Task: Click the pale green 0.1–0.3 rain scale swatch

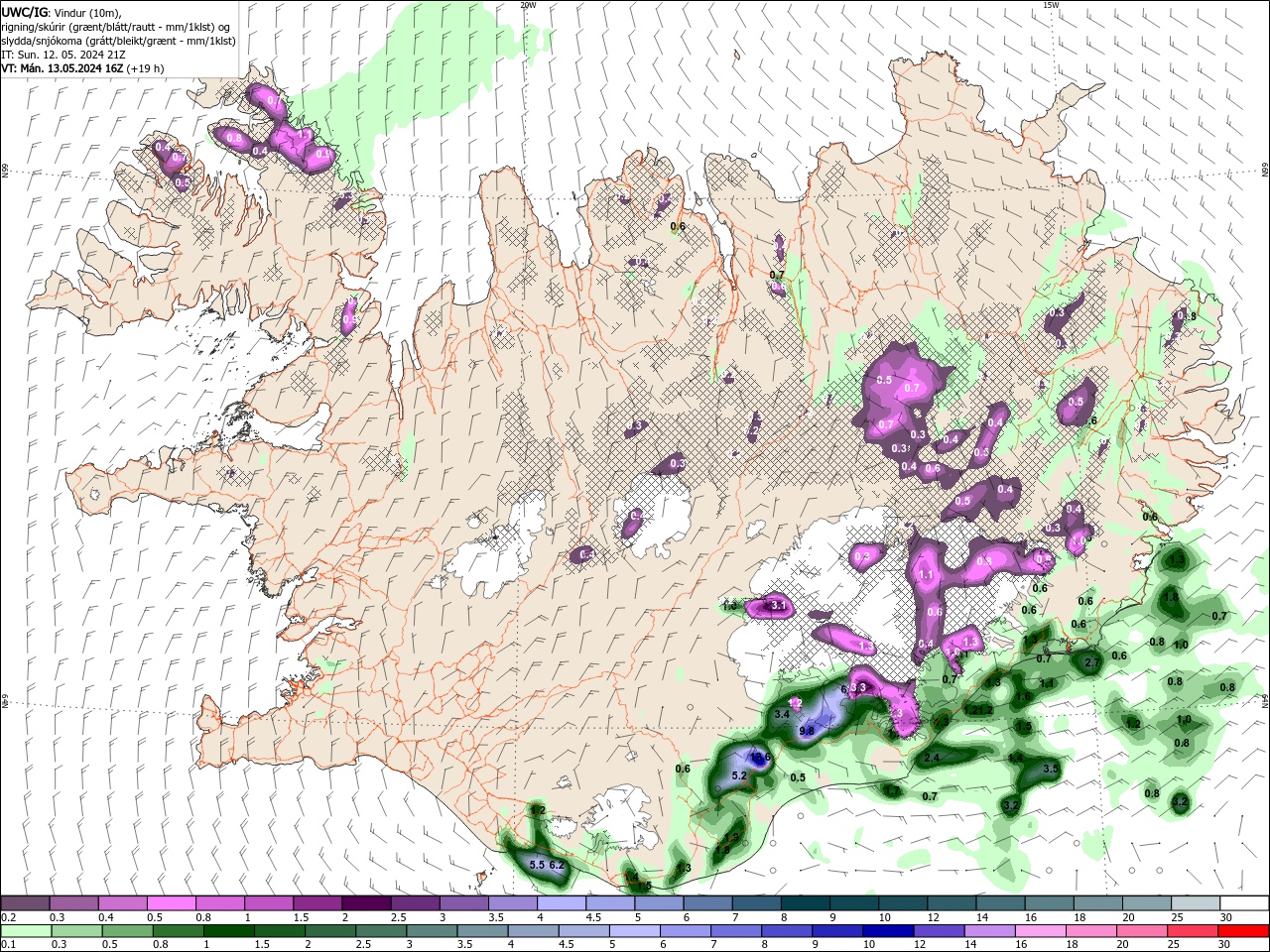Action: tap(25, 931)
